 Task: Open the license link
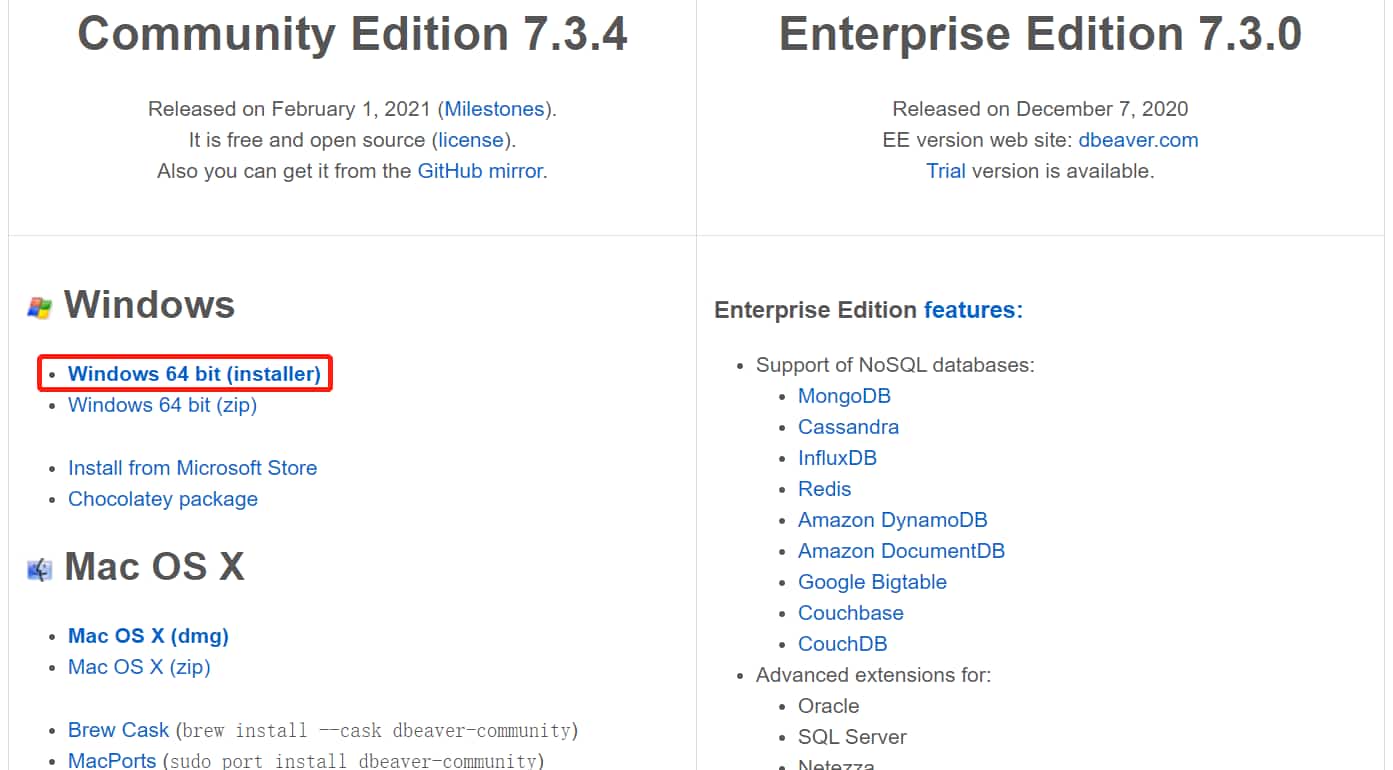click(472, 140)
